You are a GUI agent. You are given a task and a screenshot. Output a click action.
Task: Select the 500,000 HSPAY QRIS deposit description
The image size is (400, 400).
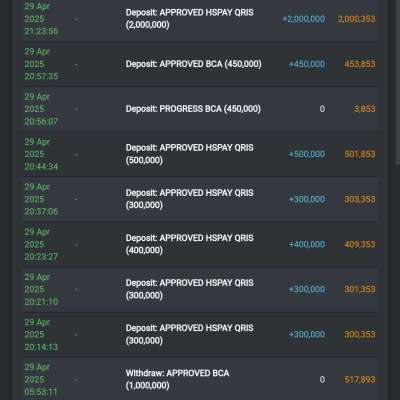(x=189, y=154)
